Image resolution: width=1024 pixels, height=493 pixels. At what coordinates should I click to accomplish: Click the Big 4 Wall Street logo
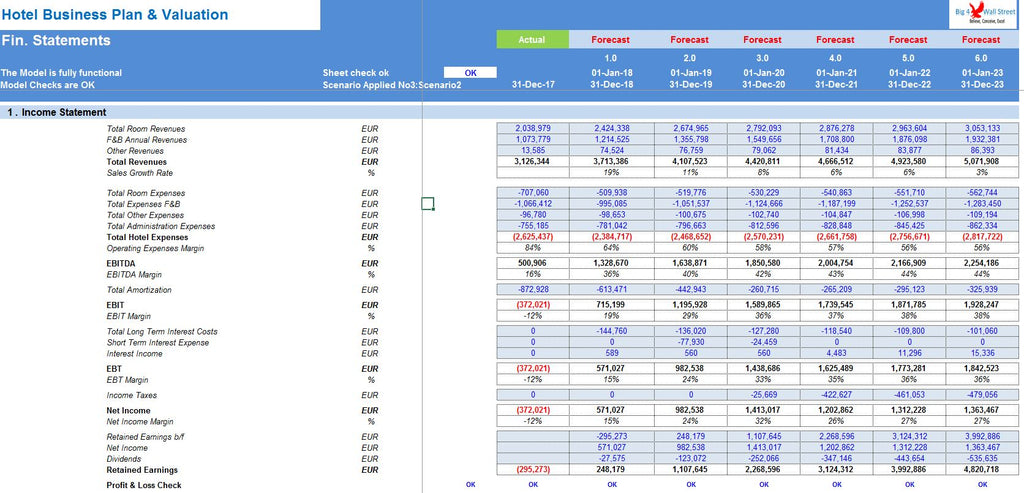(x=981, y=14)
